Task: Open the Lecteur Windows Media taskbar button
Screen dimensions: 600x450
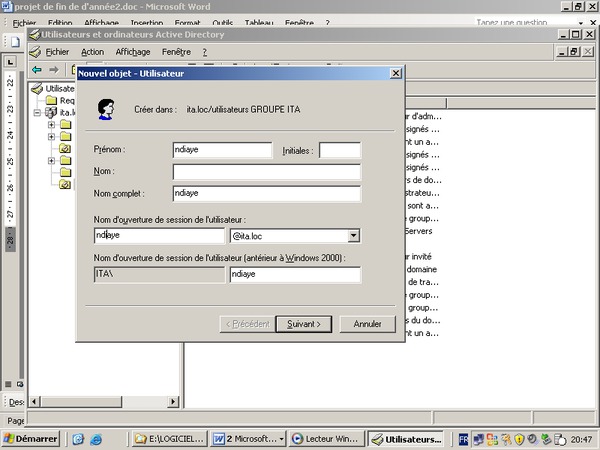Action: tap(325, 439)
